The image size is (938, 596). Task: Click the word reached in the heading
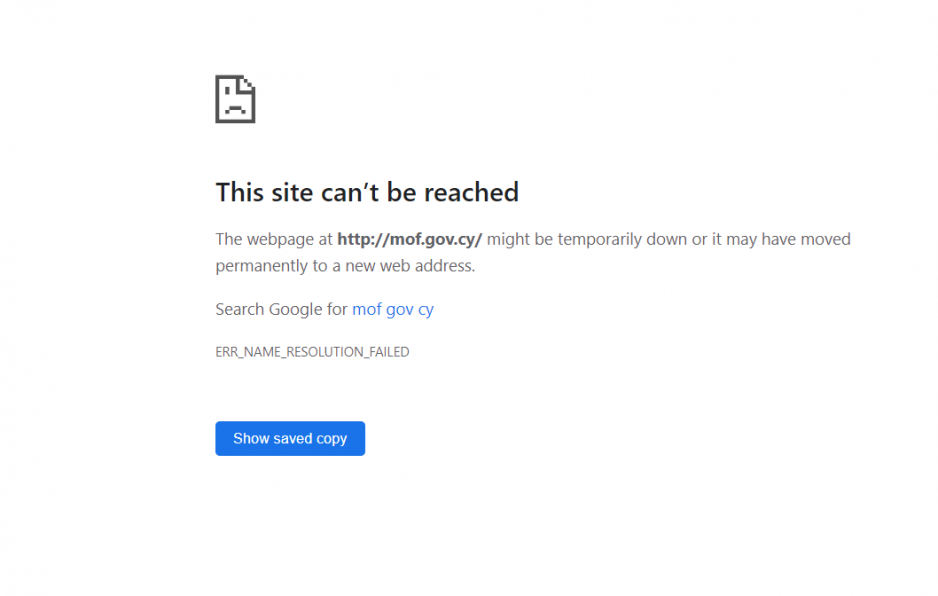(x=471, y=193)
